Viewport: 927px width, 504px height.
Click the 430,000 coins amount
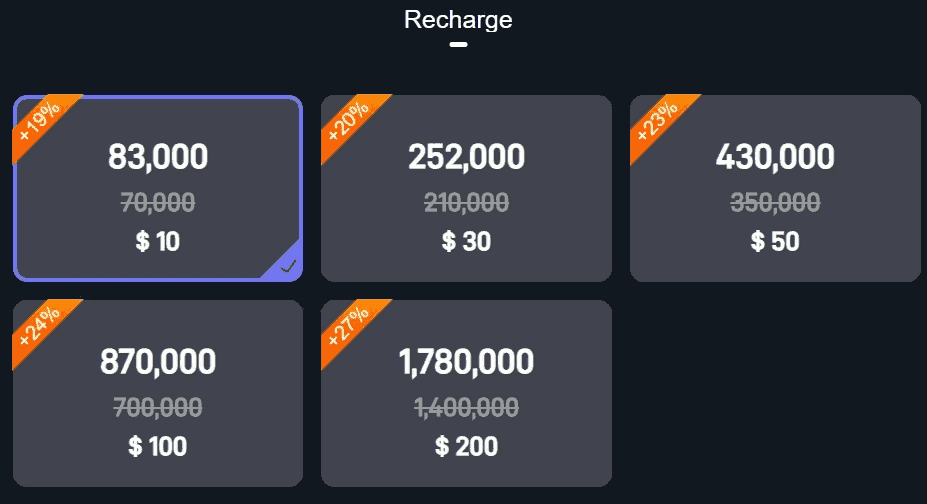pyautogui.click(x=775, y=157)
